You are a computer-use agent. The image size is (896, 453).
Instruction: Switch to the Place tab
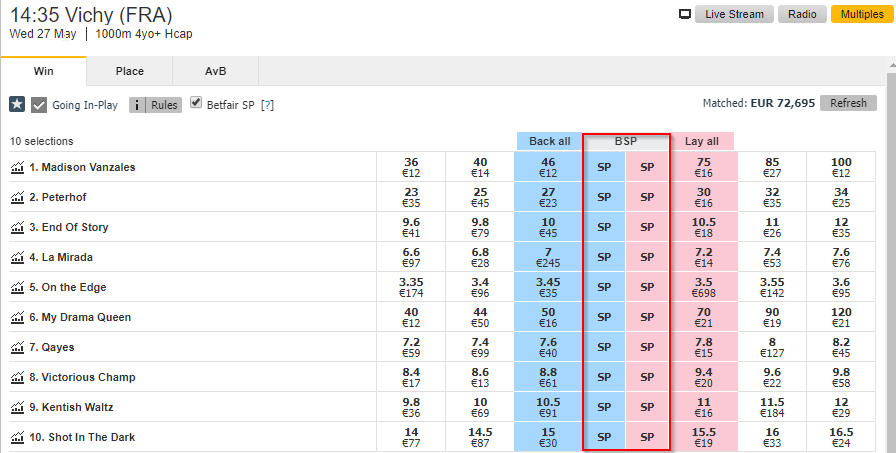click(130, 71)
